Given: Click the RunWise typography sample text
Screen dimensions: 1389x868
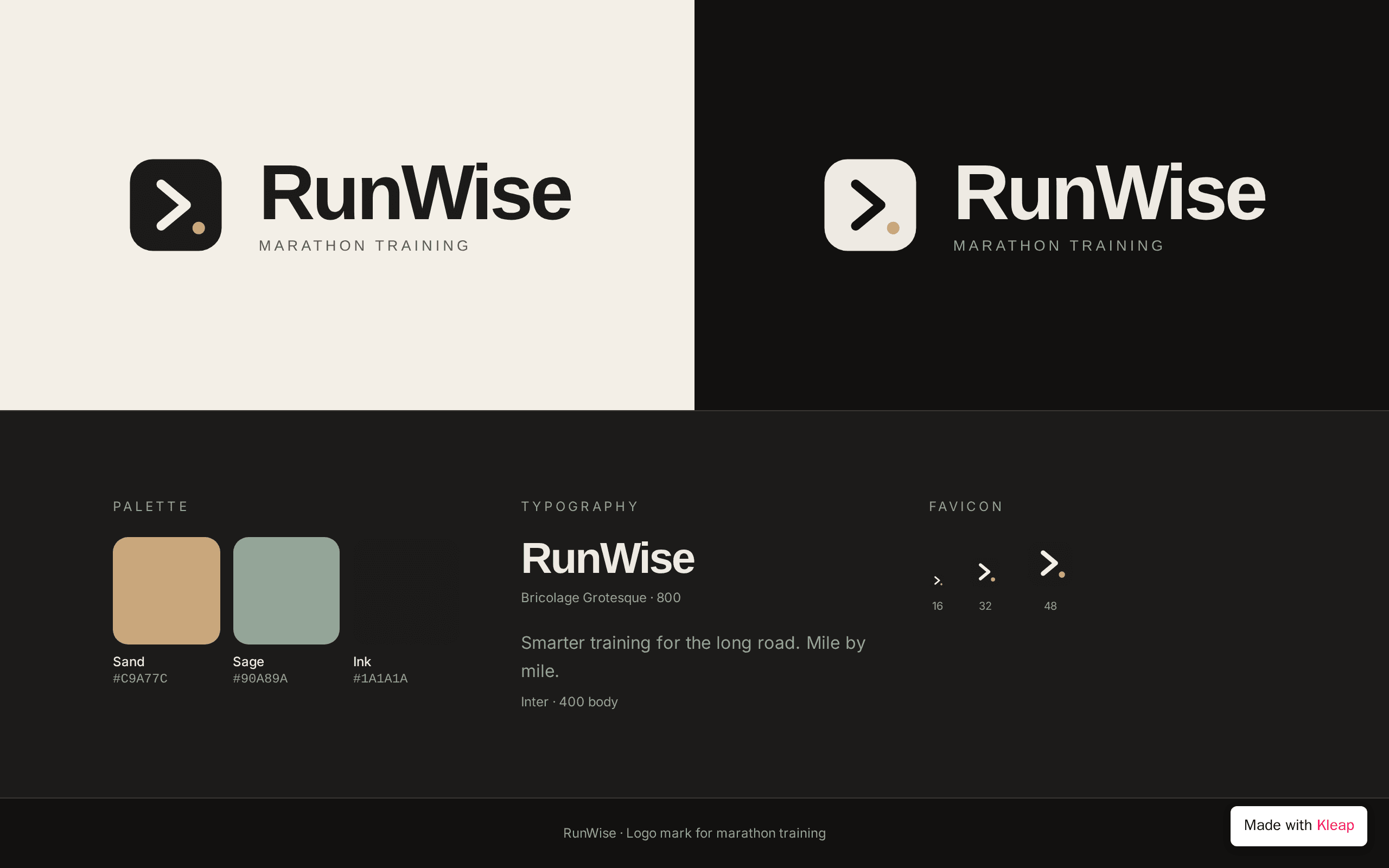Looking at the screenshot, I should (608, 558).
